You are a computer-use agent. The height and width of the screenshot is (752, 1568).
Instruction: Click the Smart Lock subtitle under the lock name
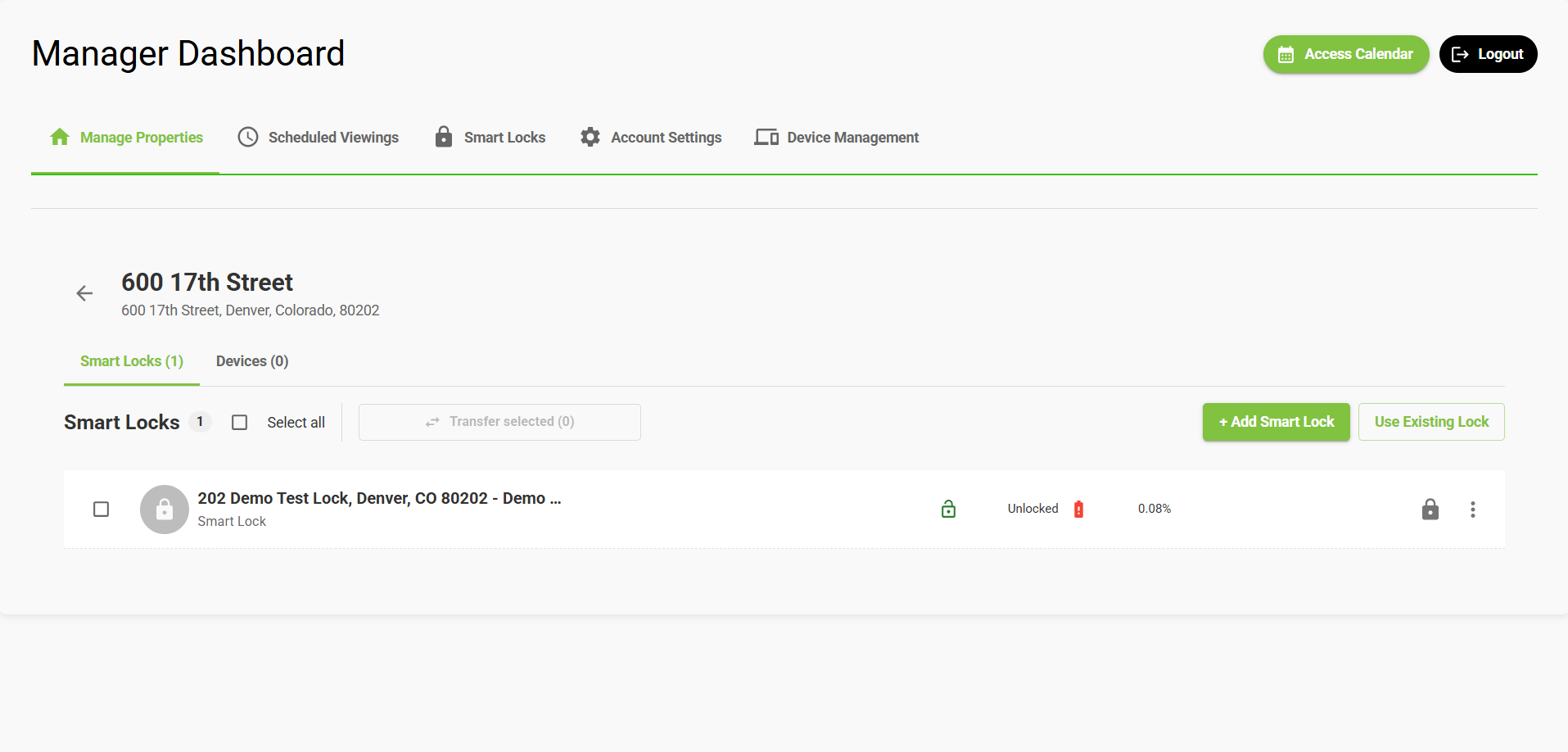coord(232,522)
